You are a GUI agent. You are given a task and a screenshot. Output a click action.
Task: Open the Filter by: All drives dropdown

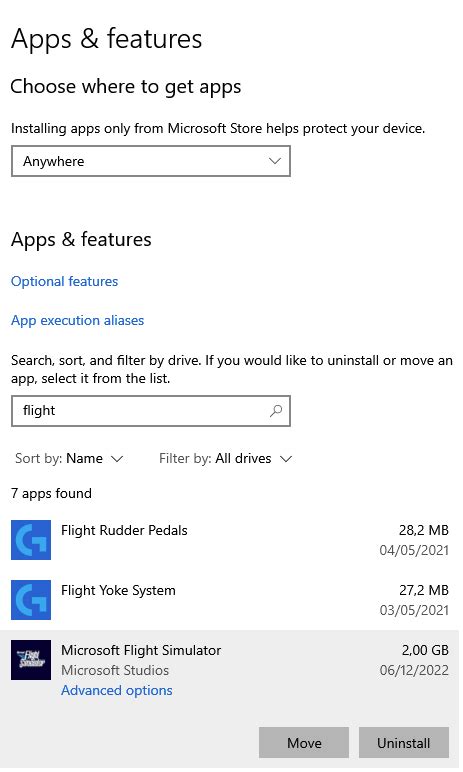tap(226, 458)
